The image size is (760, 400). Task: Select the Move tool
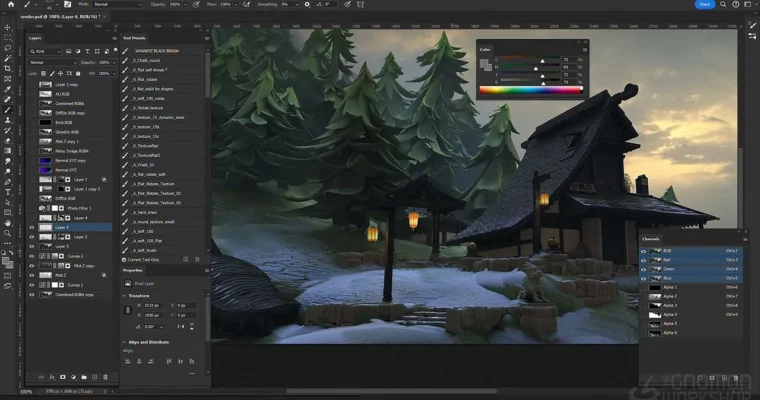point(8,27)
